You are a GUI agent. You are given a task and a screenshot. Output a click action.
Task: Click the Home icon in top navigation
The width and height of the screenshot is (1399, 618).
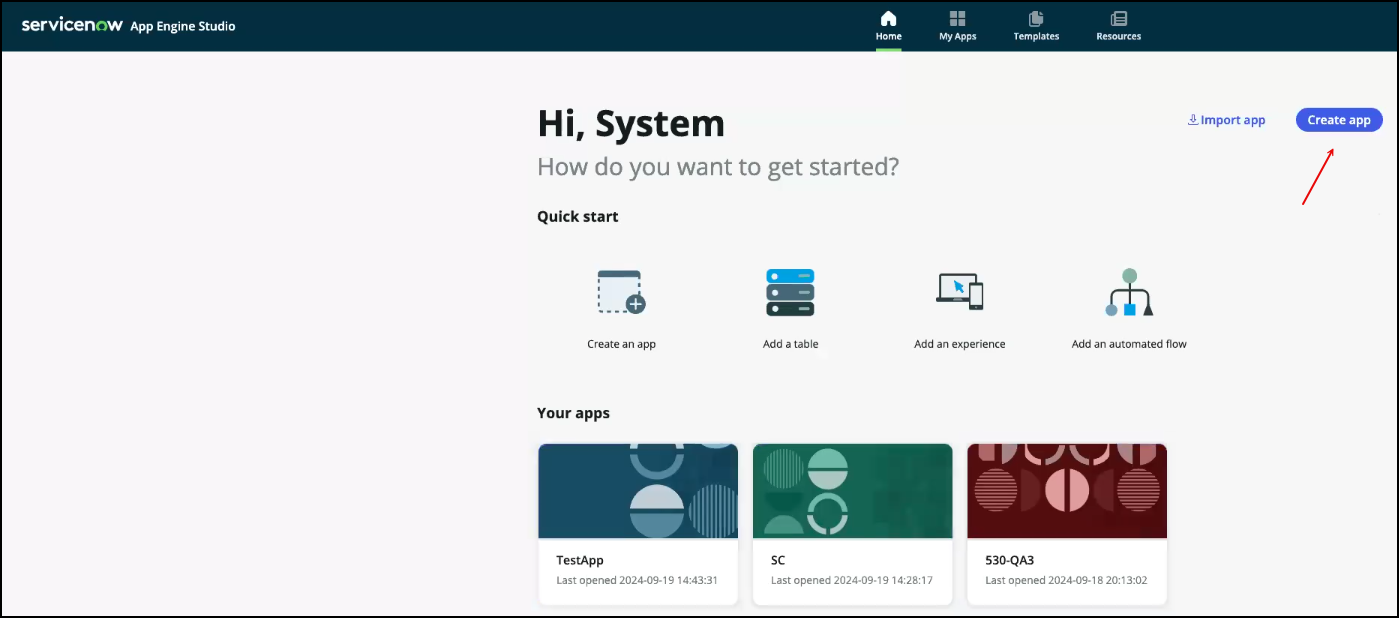click(888, 19)
